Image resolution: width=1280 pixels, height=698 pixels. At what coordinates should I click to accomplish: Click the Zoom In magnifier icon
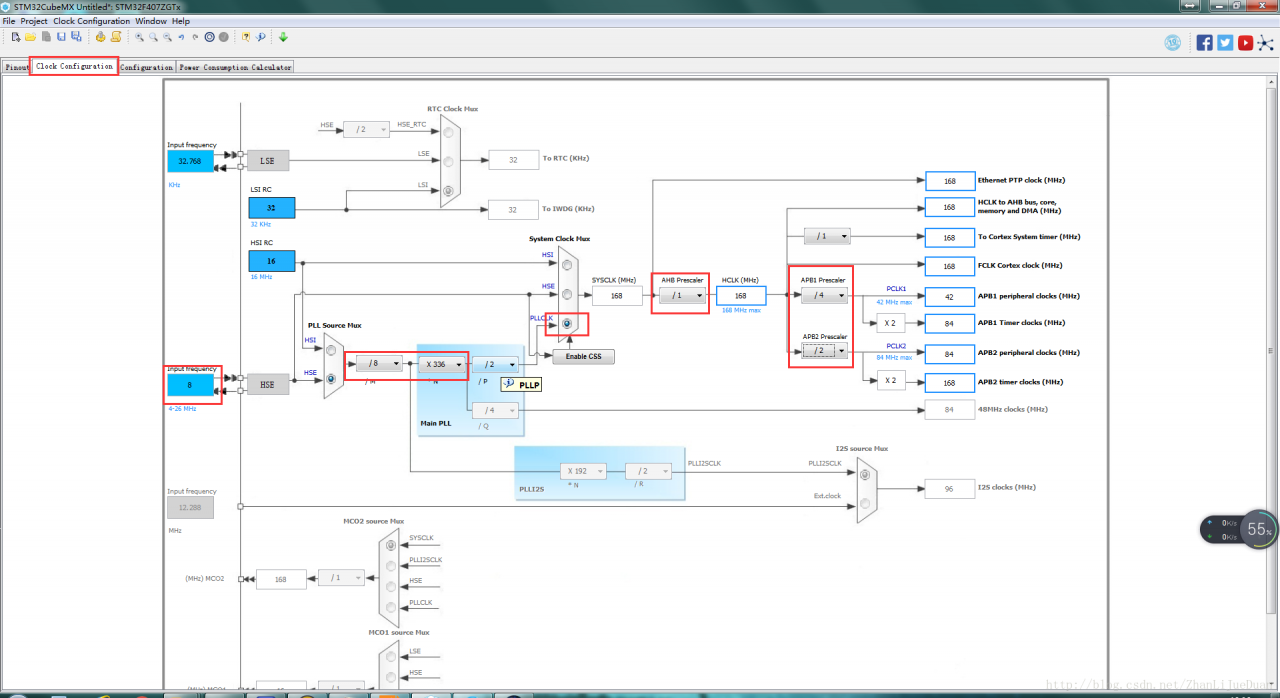139,37
